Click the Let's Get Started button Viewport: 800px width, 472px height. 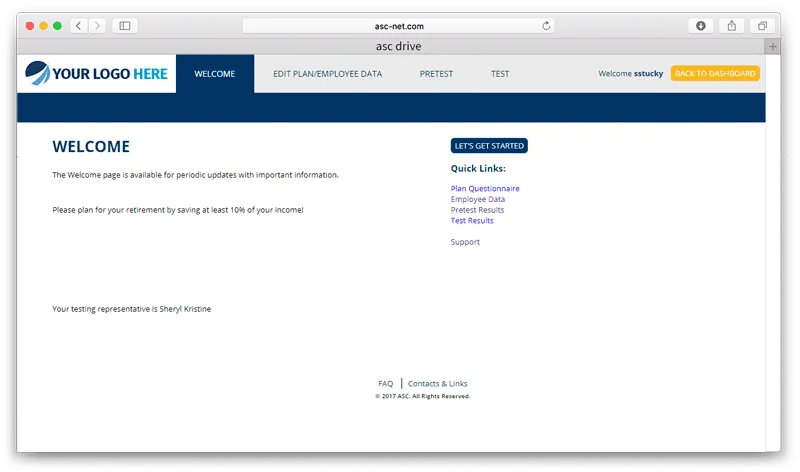[x=489, y=146]
